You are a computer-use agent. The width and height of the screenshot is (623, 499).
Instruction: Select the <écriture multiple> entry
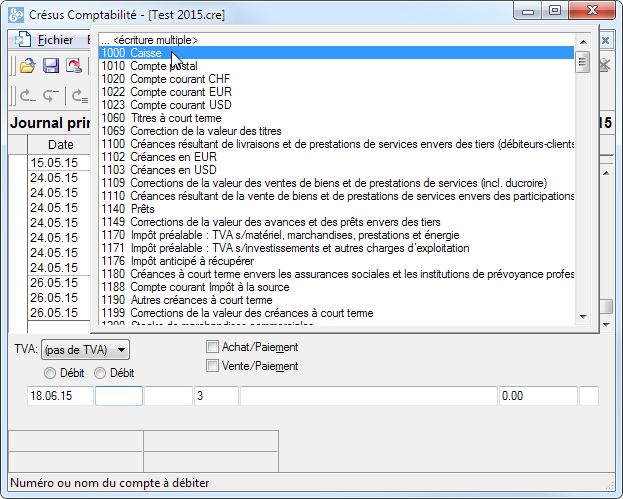(x=336, y=40)
